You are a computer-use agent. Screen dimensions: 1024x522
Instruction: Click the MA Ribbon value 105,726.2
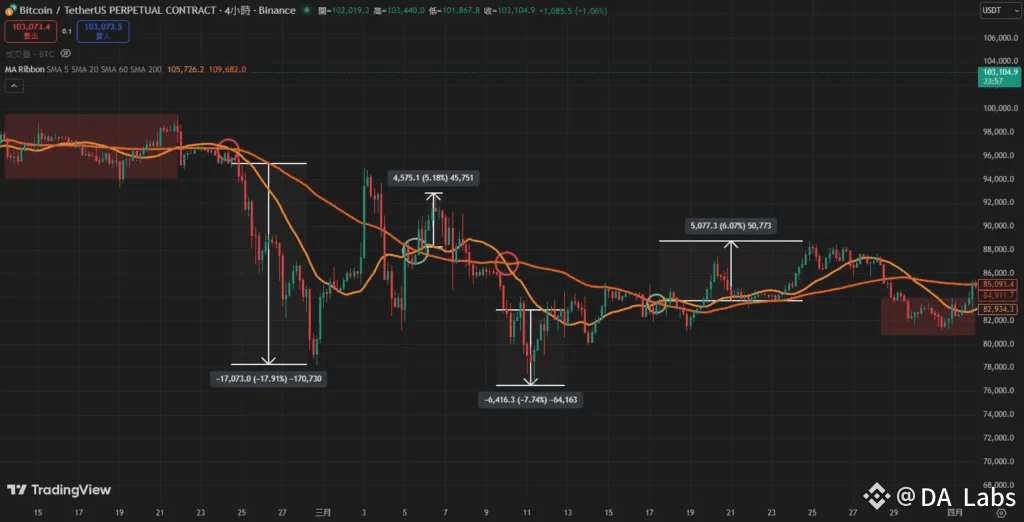click(x=186, y=69)
